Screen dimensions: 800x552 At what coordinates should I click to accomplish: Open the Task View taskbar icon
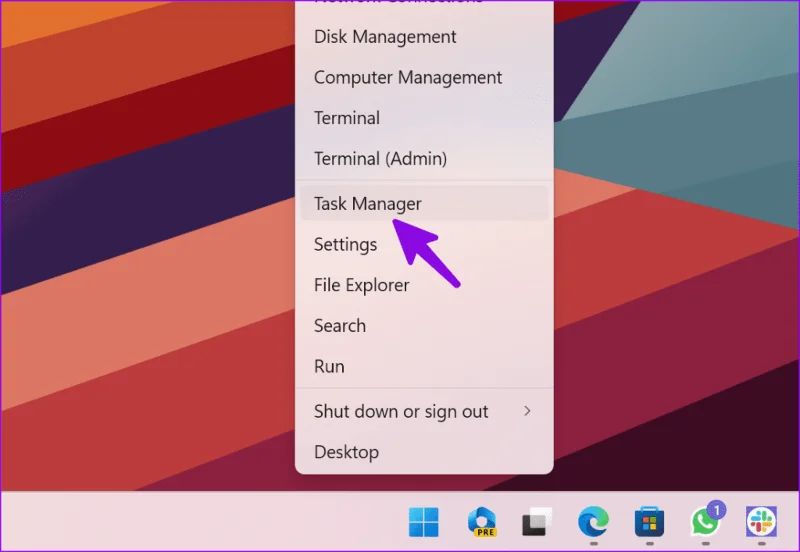tap(537, 522)
